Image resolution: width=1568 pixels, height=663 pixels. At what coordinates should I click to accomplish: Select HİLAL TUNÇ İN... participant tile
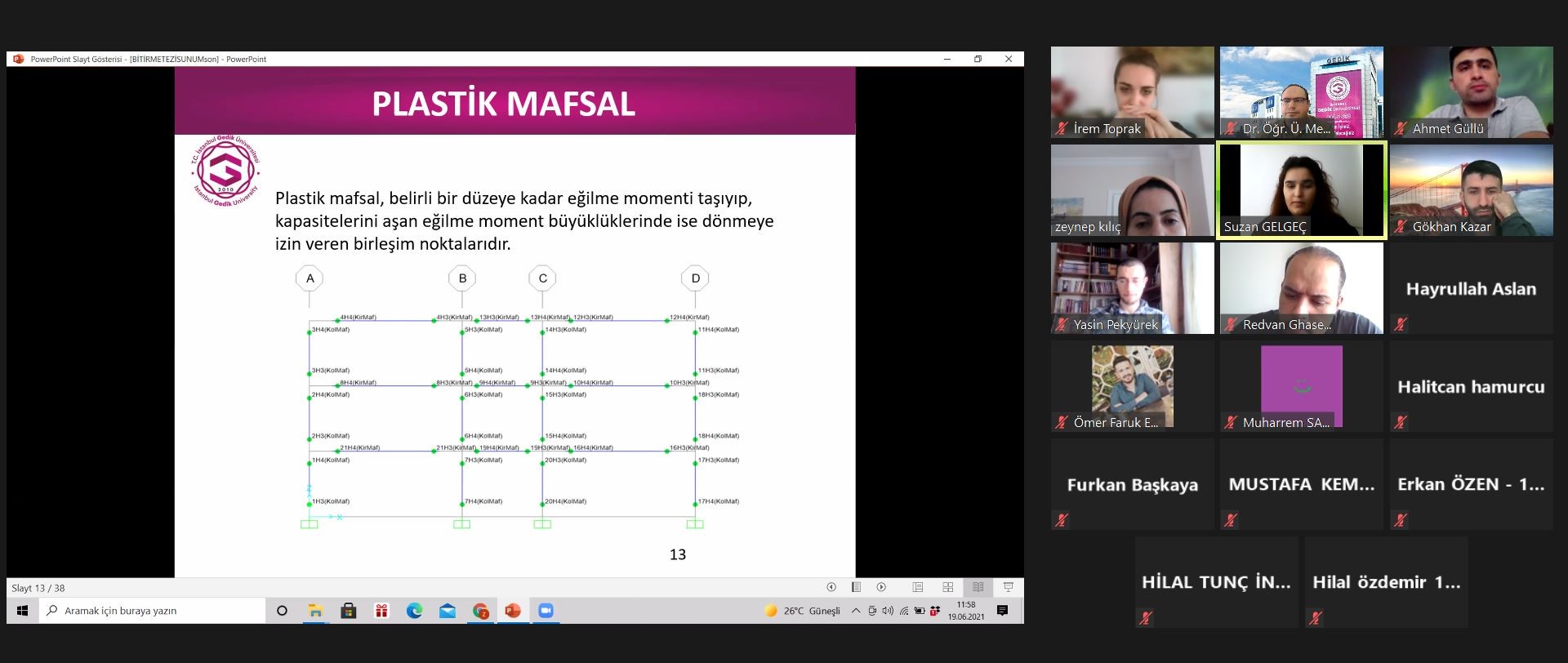click(x=1217, y=582)
